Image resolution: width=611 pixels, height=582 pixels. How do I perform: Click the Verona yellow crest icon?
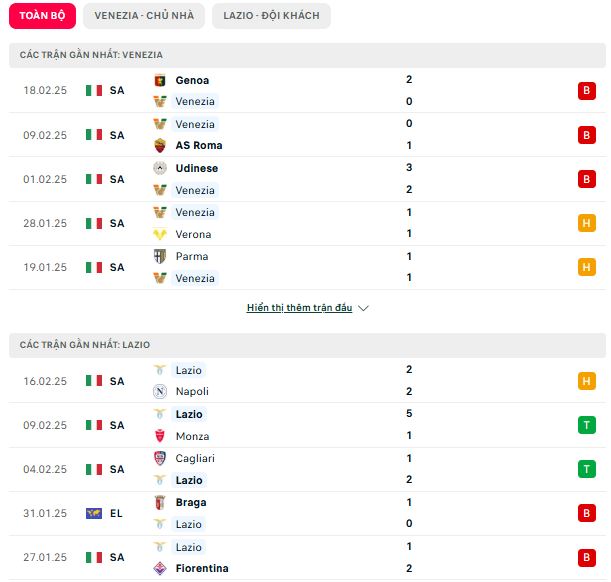pyautogui.click(x=160, y=234)
